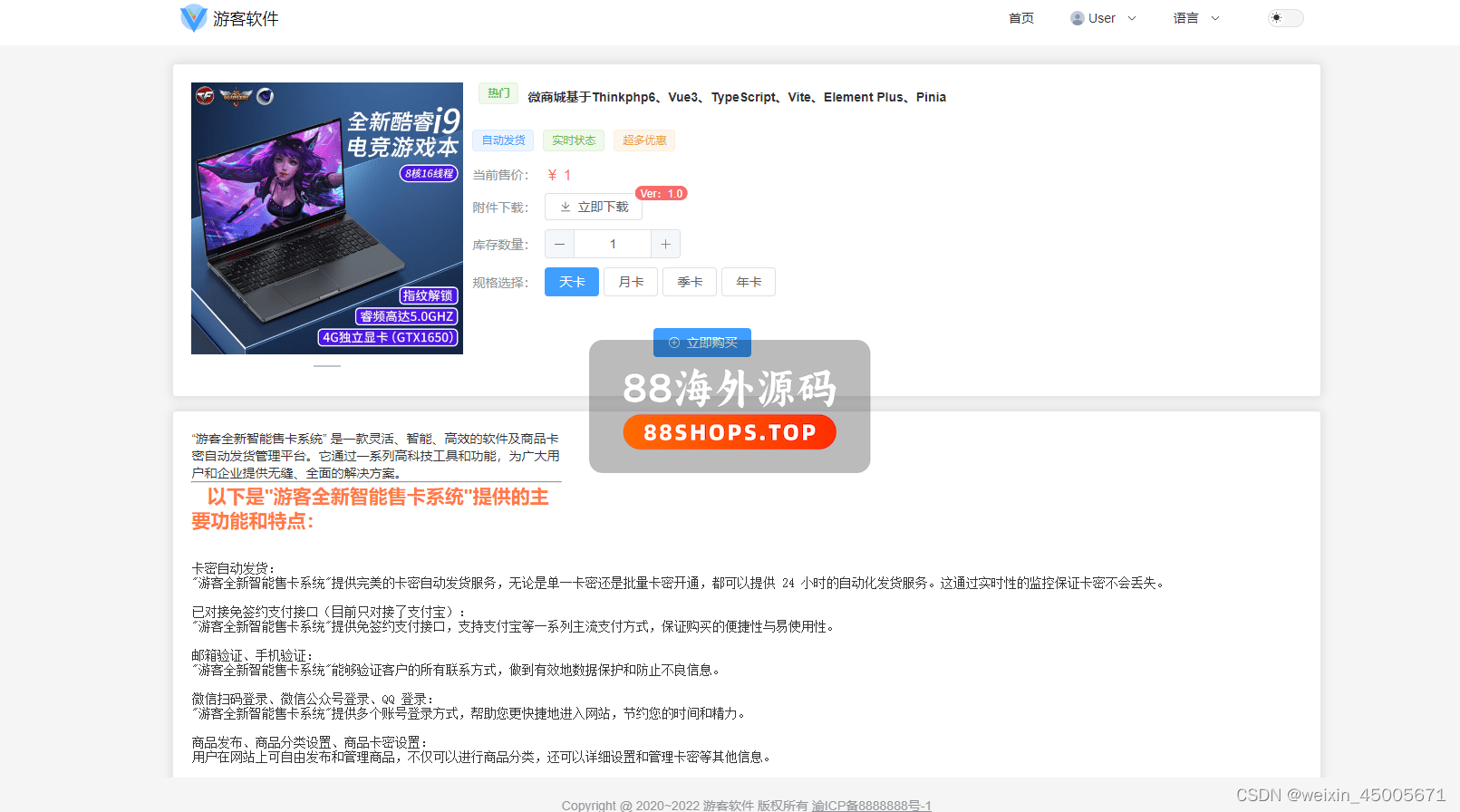Choose the 季卡 specification option

[690, 282]
